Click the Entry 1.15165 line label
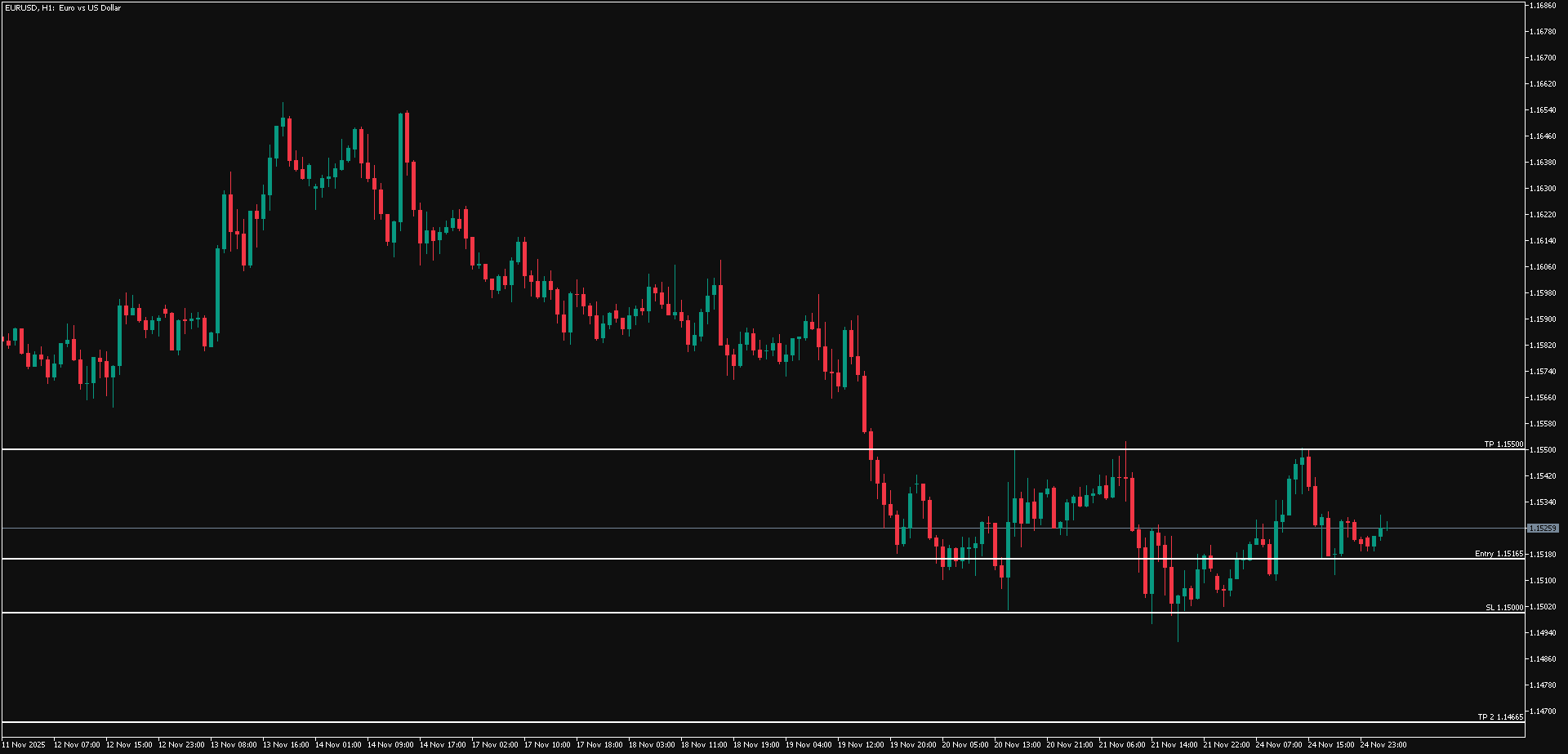Viewport: 1568px width, 754px height. point(1499,554)
